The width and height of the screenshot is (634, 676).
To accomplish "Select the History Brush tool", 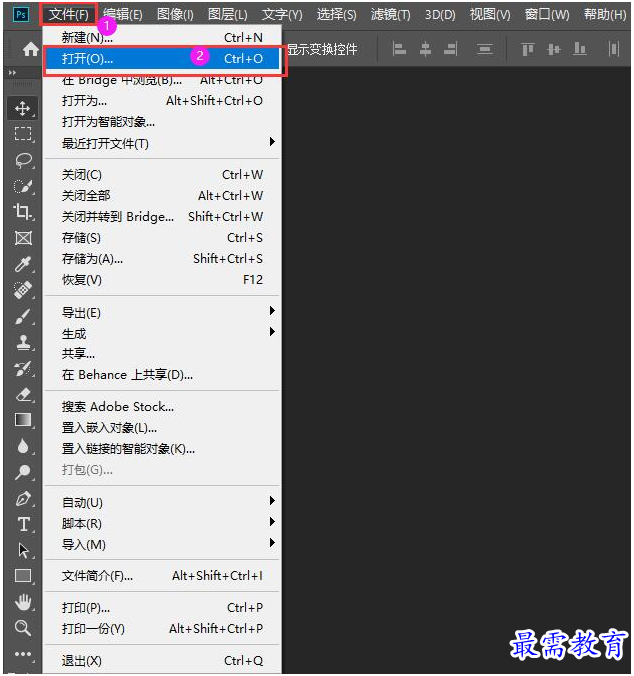I will point(23,368).
